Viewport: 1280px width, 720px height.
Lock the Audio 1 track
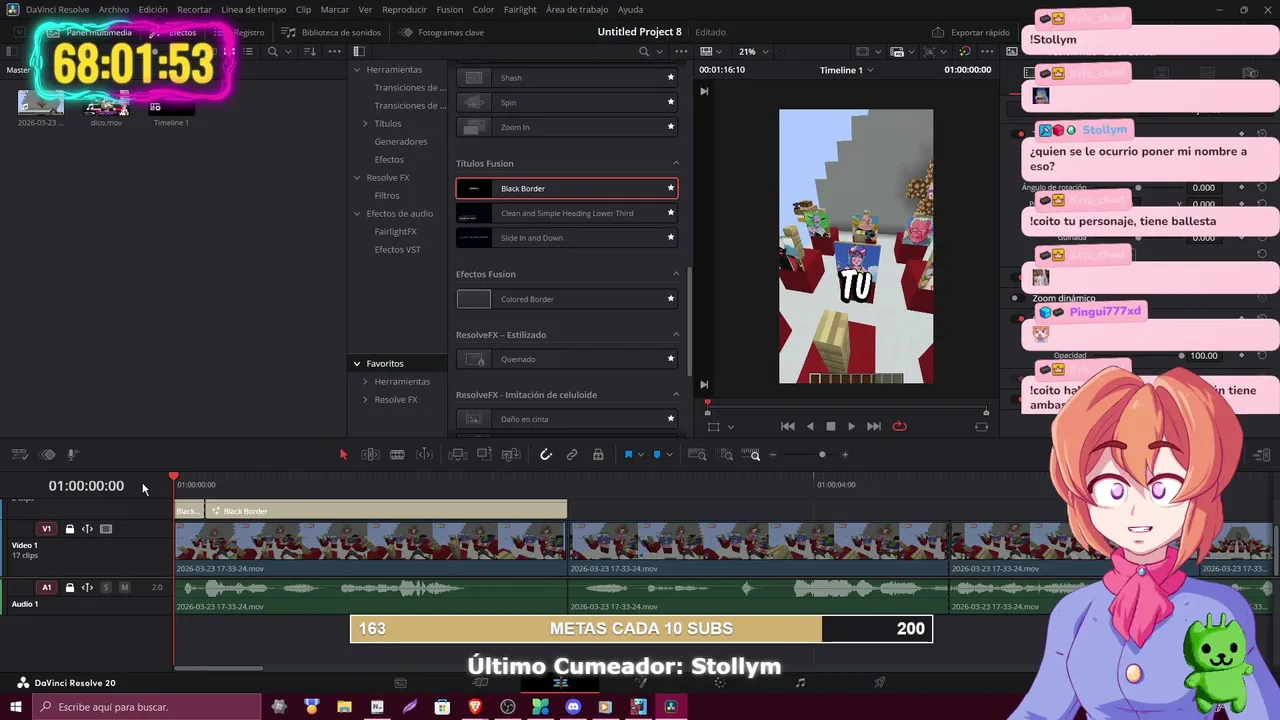pyautogui.click(x=69, y=588)
